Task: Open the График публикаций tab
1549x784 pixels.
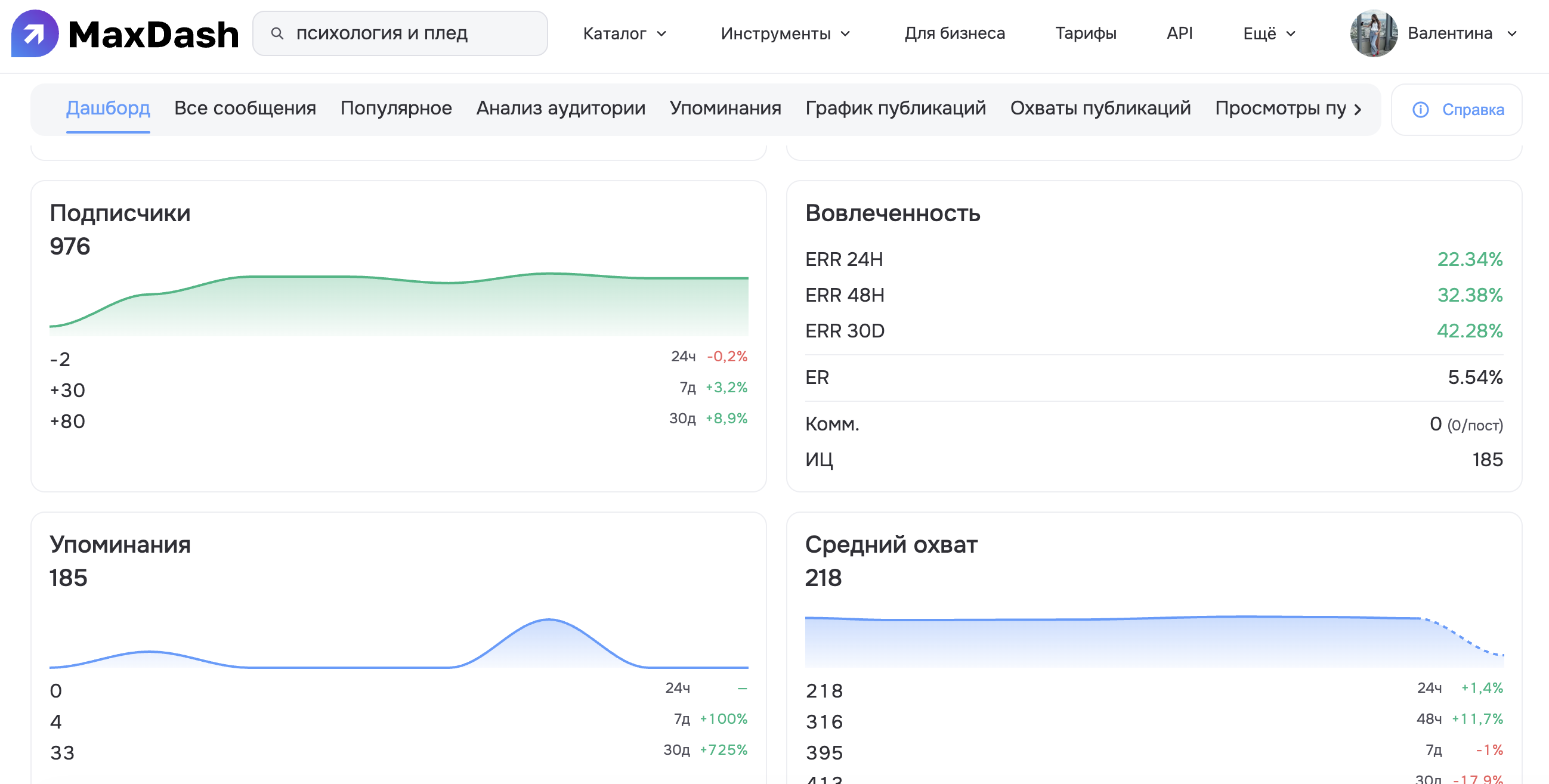Action: click(895, 109)
